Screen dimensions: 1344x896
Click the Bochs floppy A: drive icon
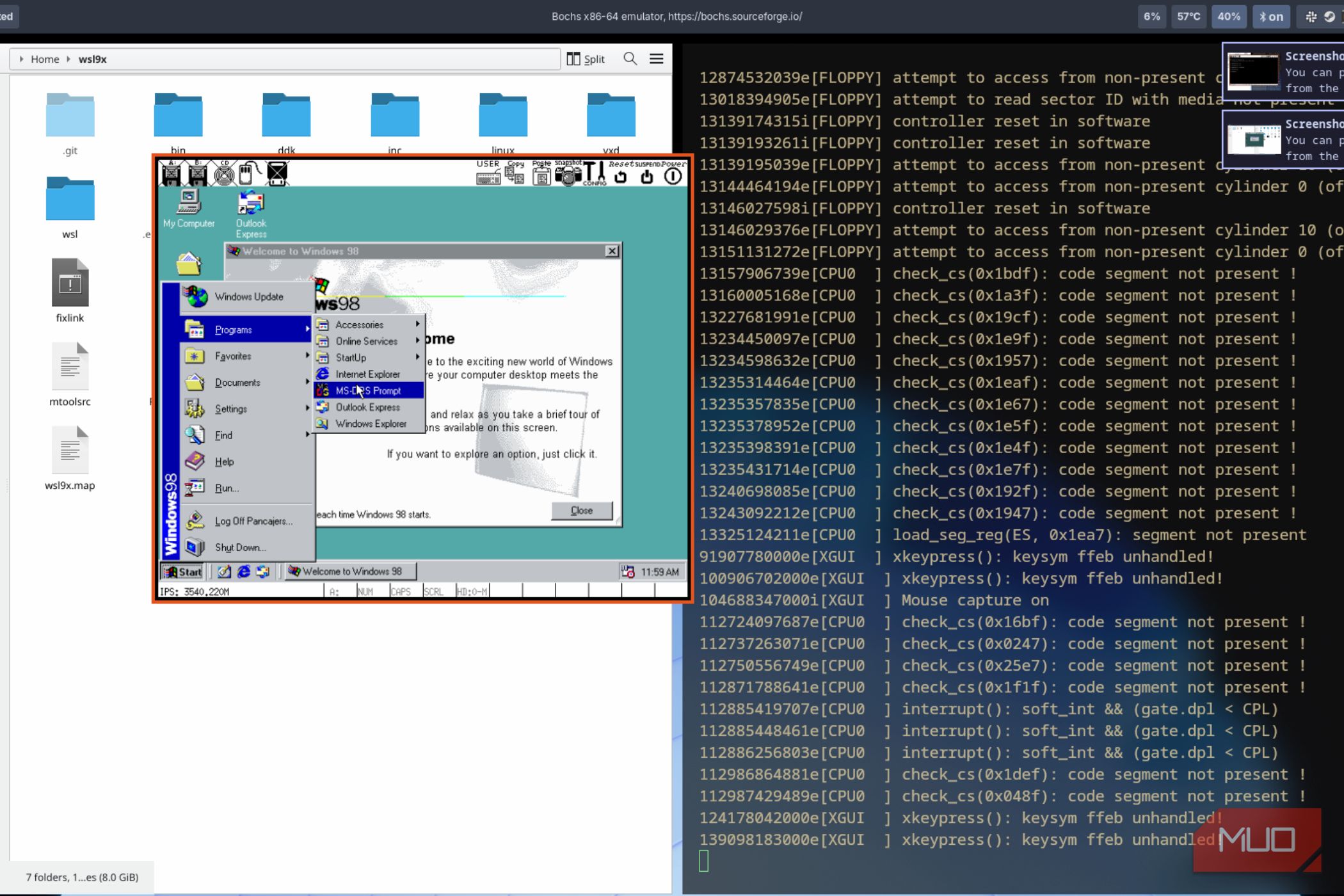[171, 173]
